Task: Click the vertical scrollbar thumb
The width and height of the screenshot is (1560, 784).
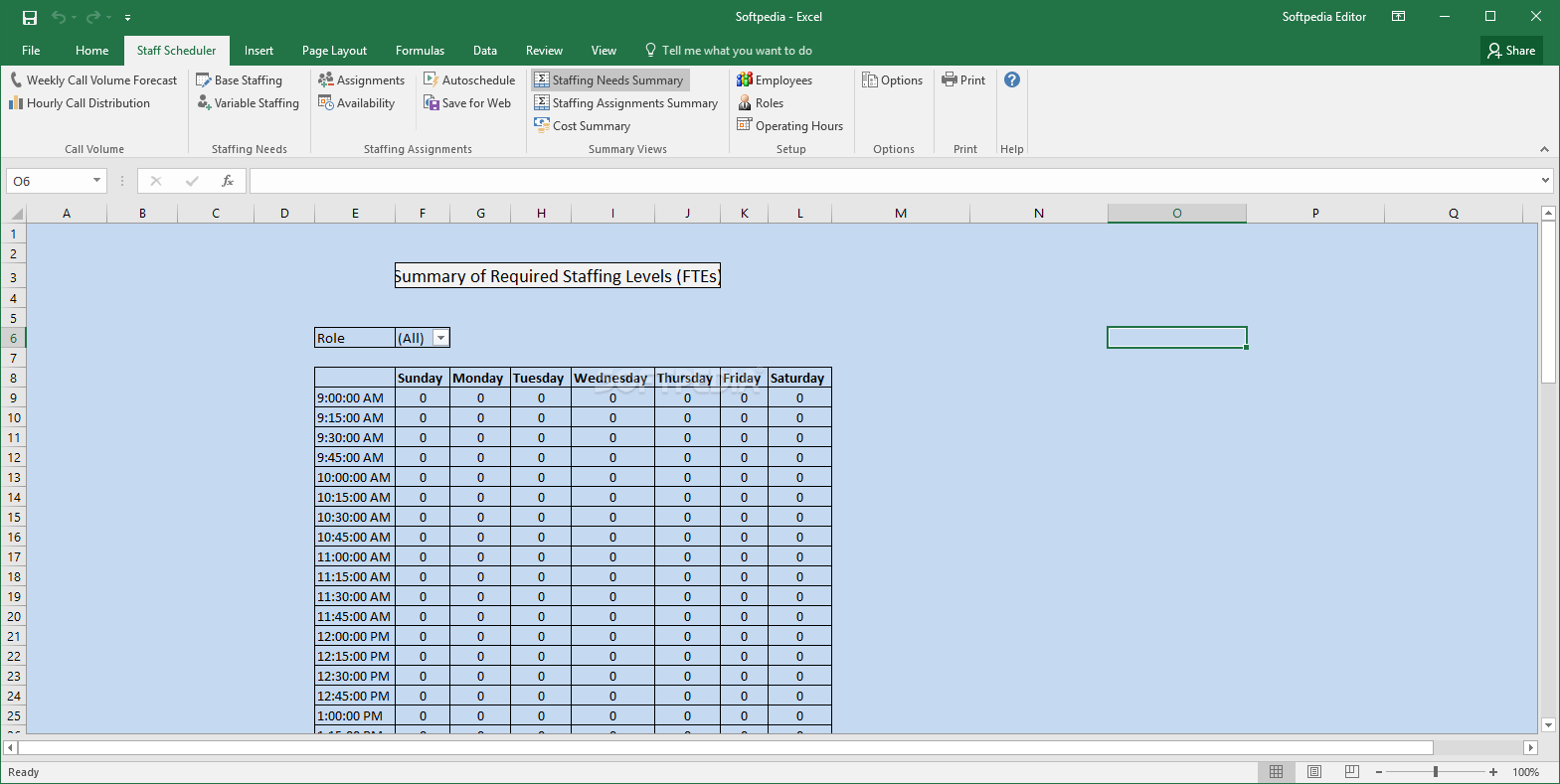Action: [1548, 302]
